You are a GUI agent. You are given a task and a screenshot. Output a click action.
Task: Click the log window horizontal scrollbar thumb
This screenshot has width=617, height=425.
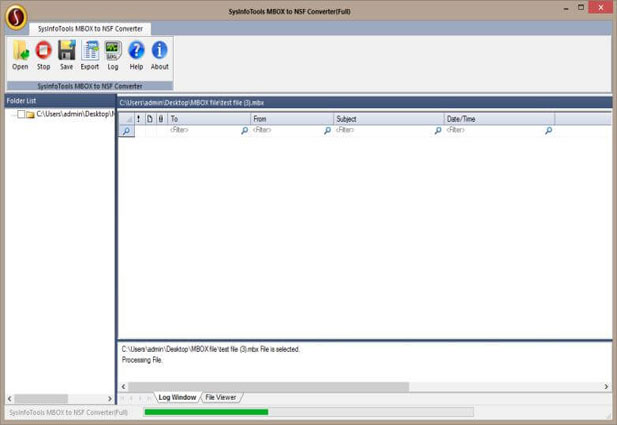pos(268,387)
